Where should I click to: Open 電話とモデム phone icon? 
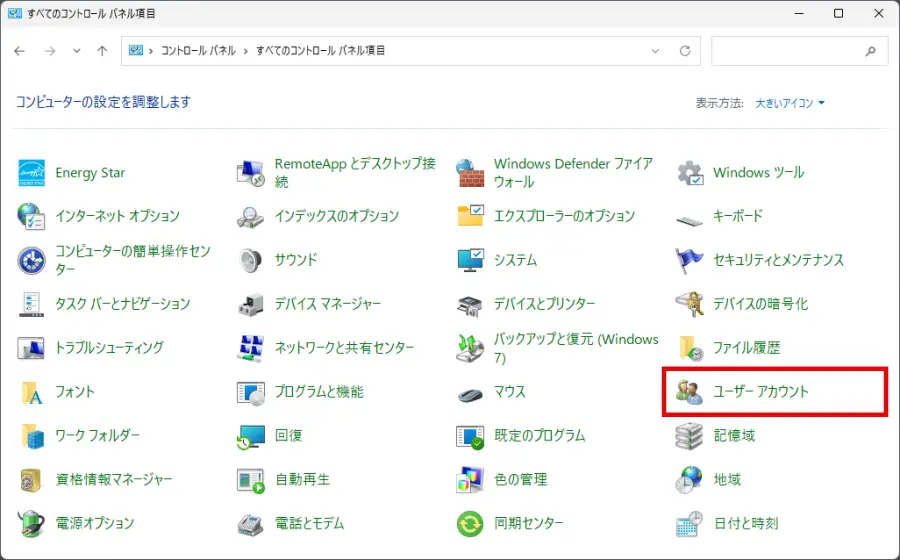point(250,523)
